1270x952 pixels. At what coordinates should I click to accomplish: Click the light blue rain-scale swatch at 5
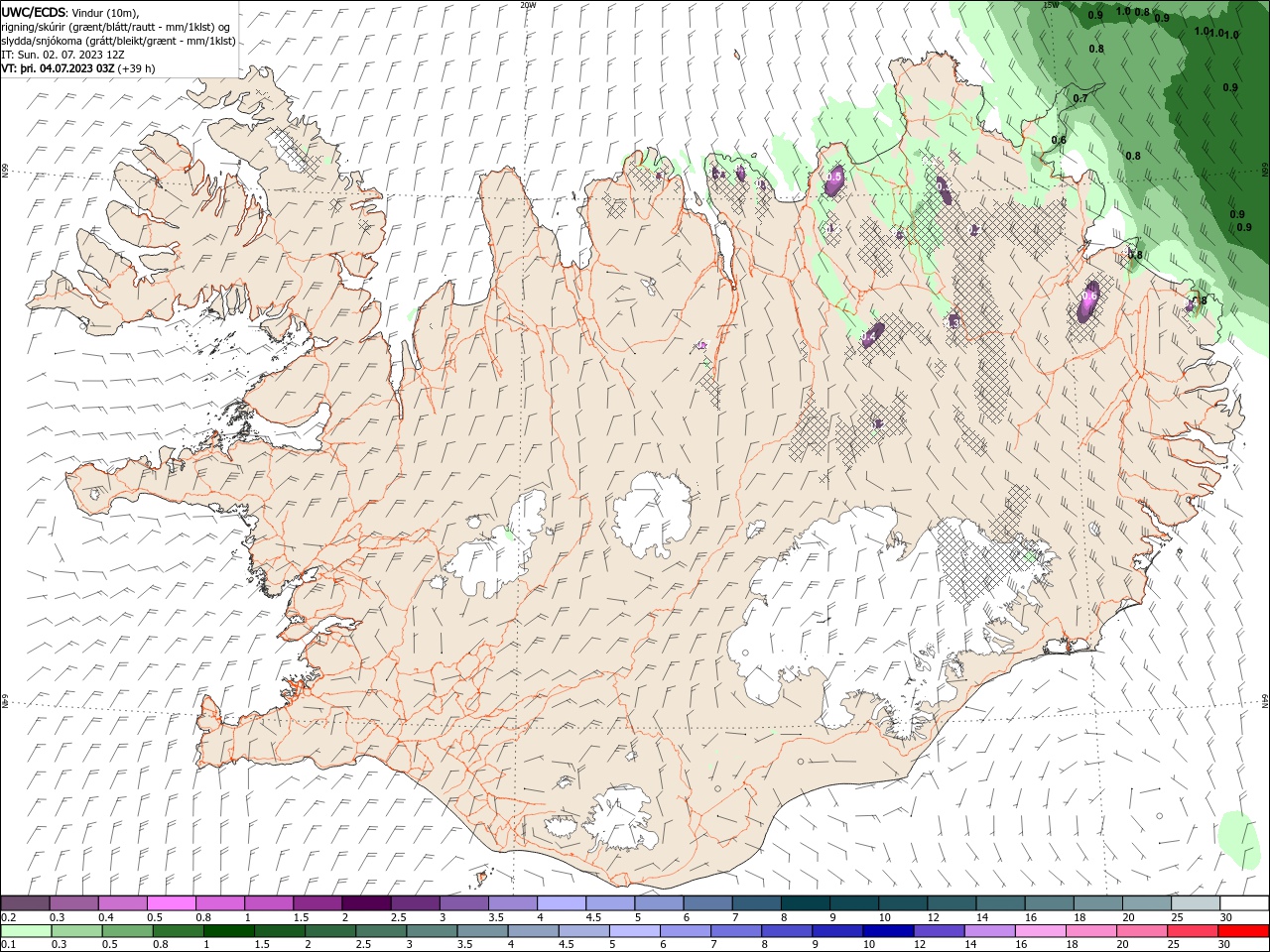[634, 931]
